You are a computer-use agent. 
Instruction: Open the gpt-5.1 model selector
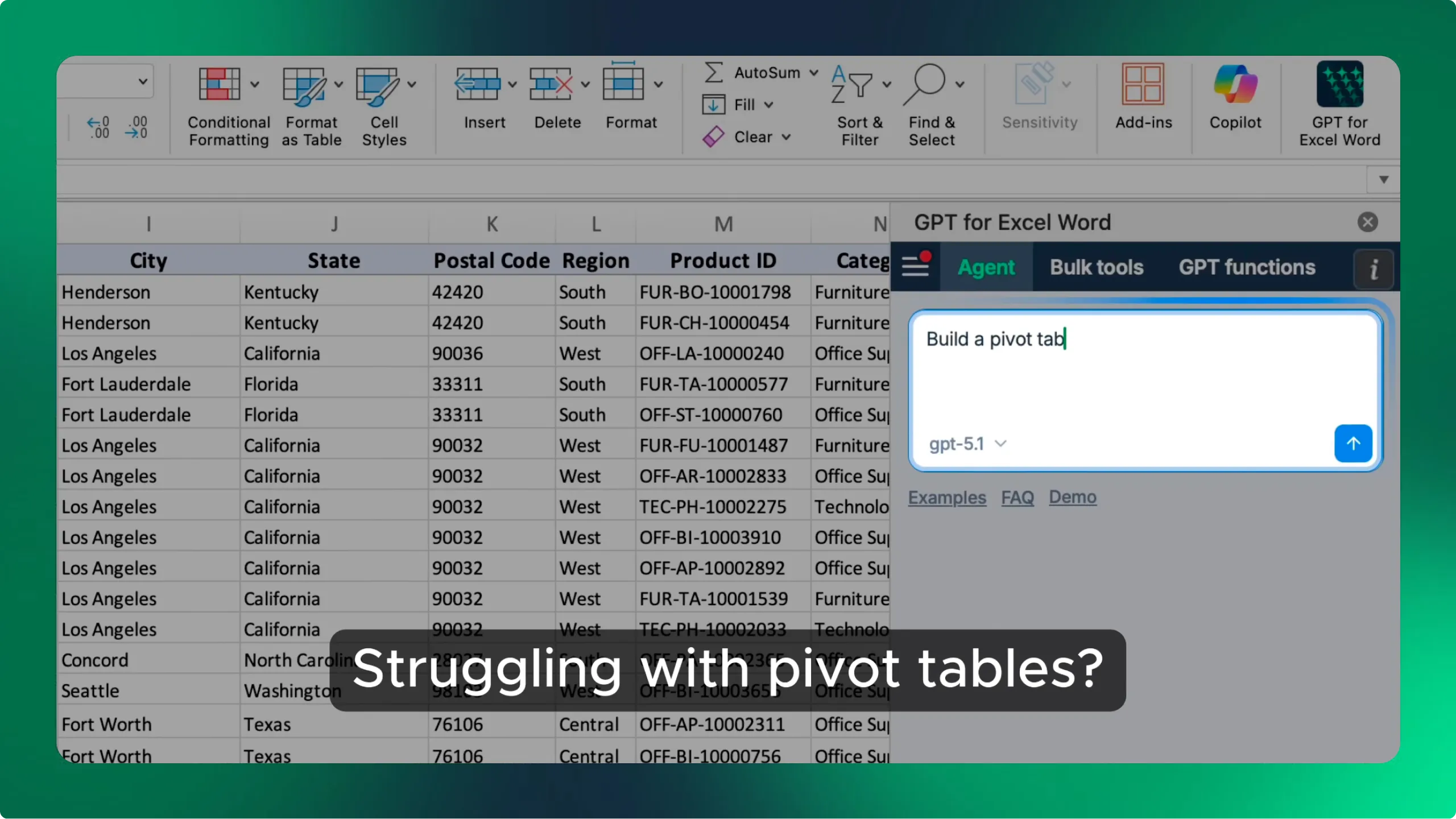click(967, 444)
